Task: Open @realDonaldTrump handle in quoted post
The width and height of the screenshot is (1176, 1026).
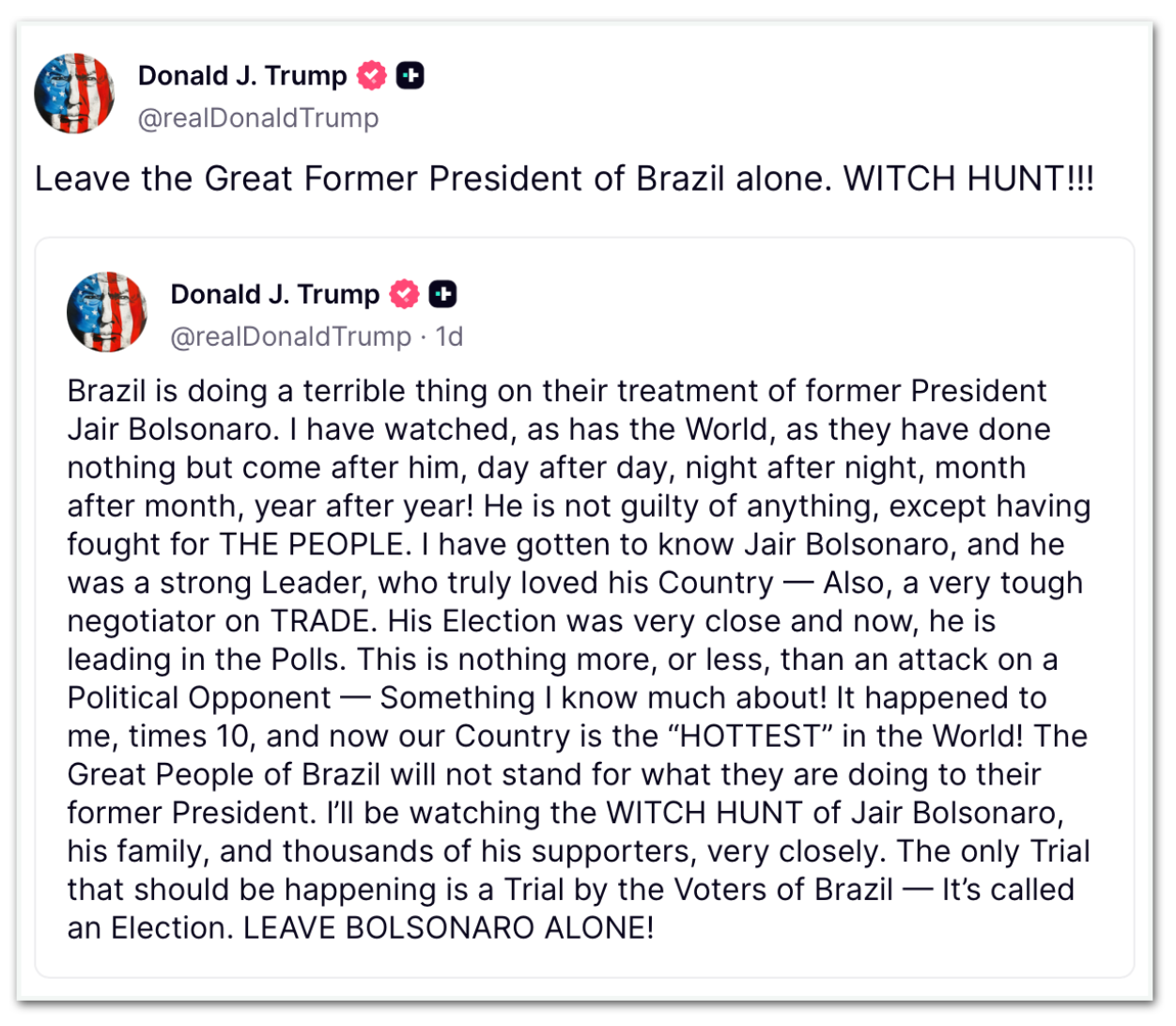Action: point(291,336)
